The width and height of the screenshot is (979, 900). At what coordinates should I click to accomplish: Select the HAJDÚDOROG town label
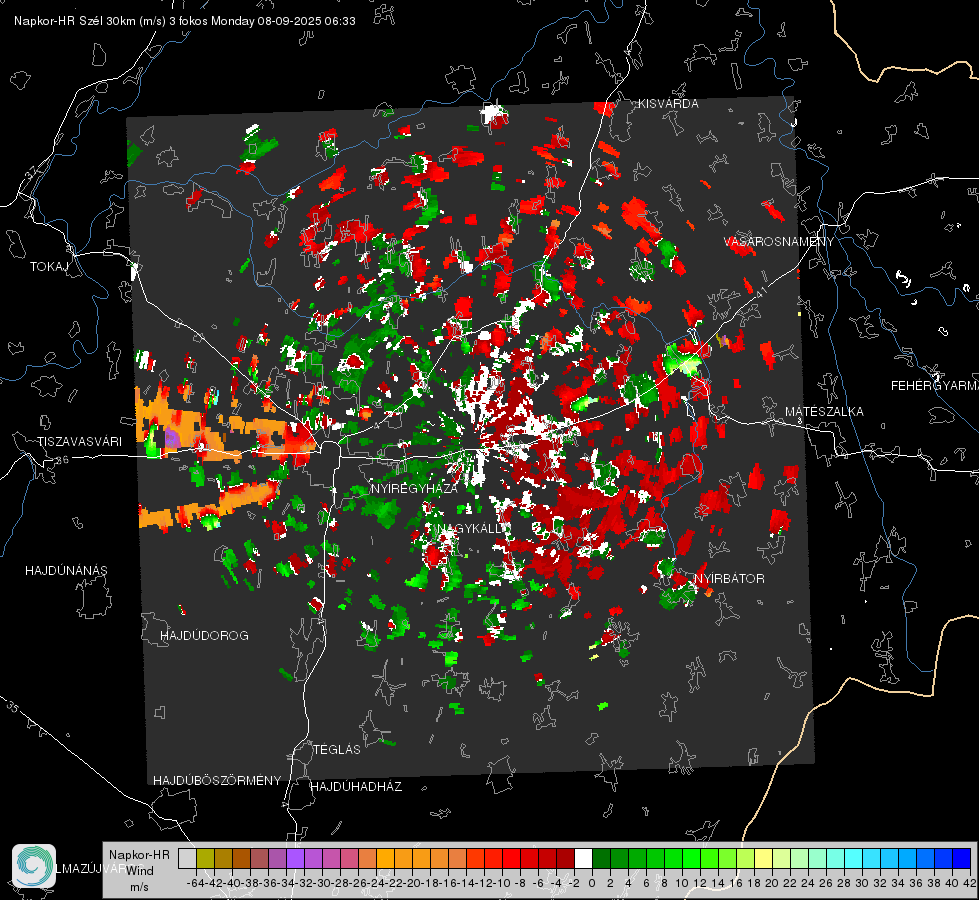pos(204,635)
